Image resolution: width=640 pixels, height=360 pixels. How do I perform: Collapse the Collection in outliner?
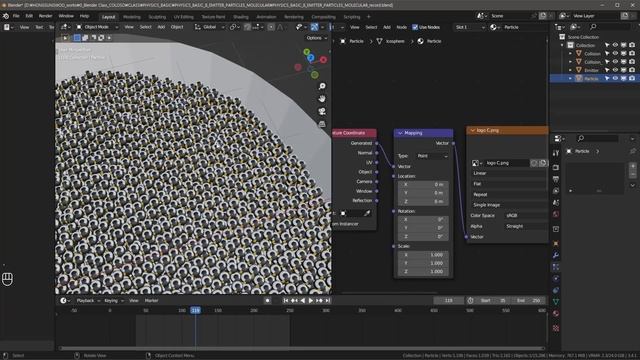562,45
